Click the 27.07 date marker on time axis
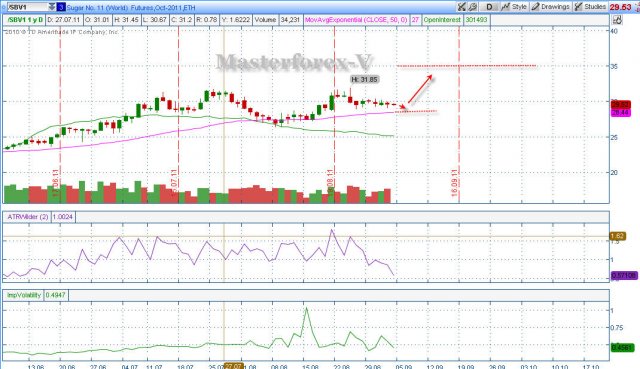This screenshot has height=369, width=640. coord(233,366)
